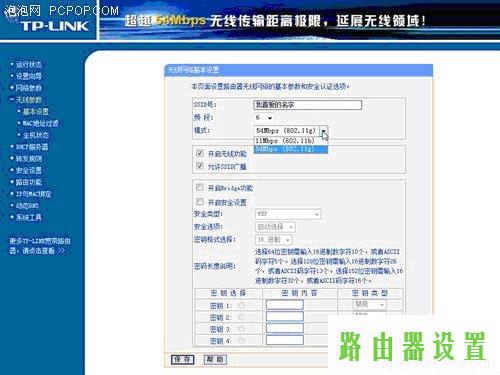Expand 网络参数 in the sidebar
The width and height of the screenshot is (500, 375).
[x=29, y=88]
